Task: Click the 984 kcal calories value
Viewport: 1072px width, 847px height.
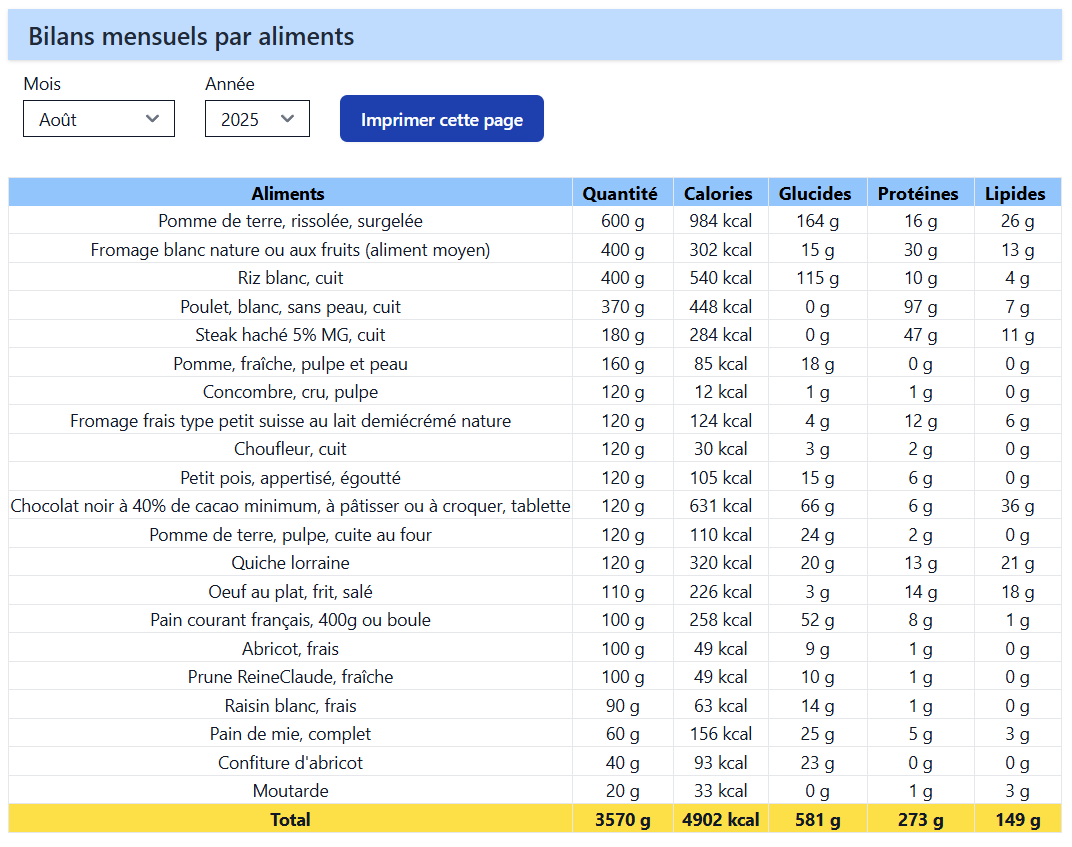Action: click(x=721, y=221)
